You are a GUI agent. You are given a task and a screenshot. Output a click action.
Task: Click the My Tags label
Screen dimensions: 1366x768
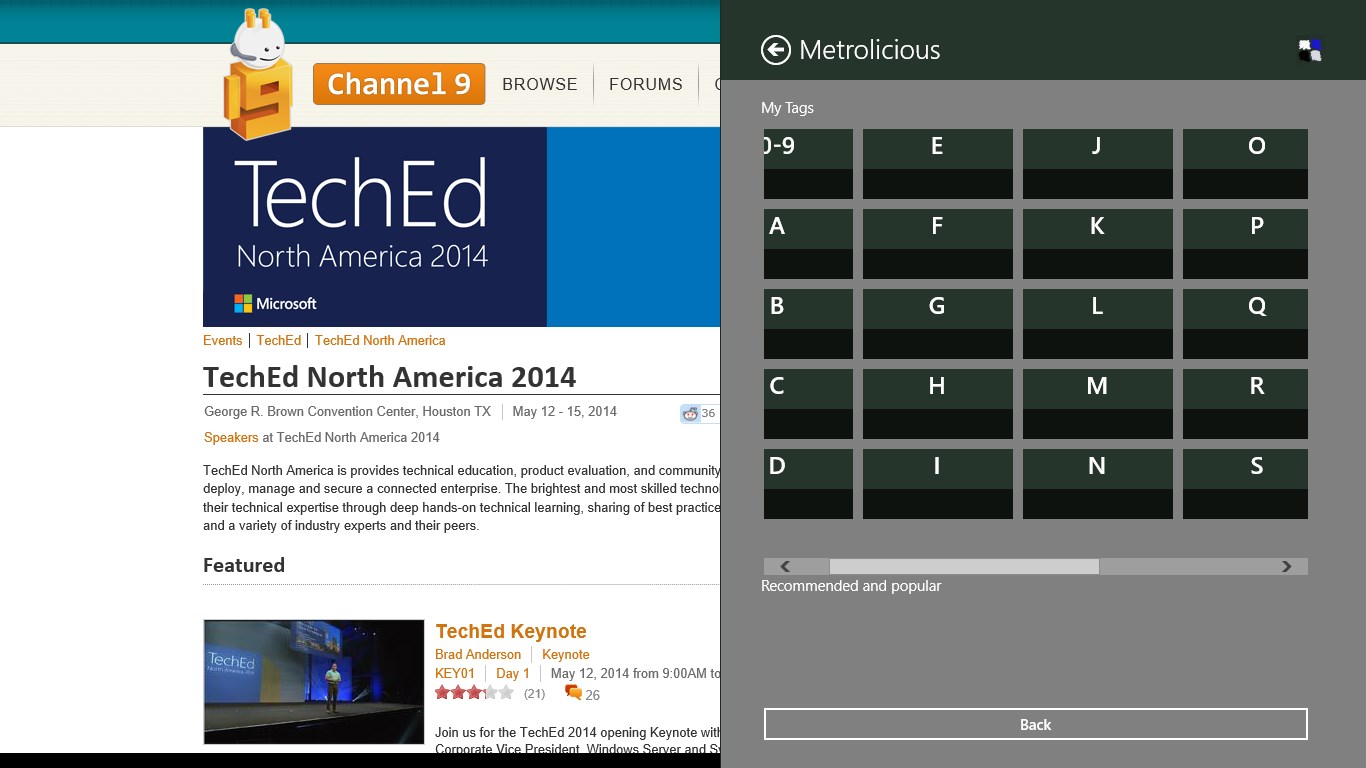click(788, 108)
